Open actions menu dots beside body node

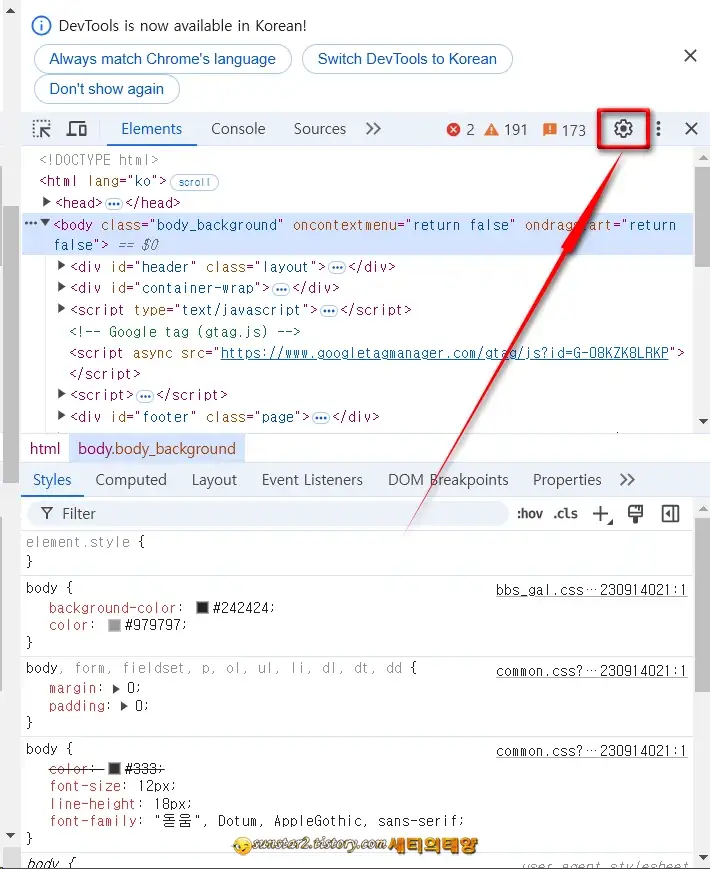pos(31,223)
